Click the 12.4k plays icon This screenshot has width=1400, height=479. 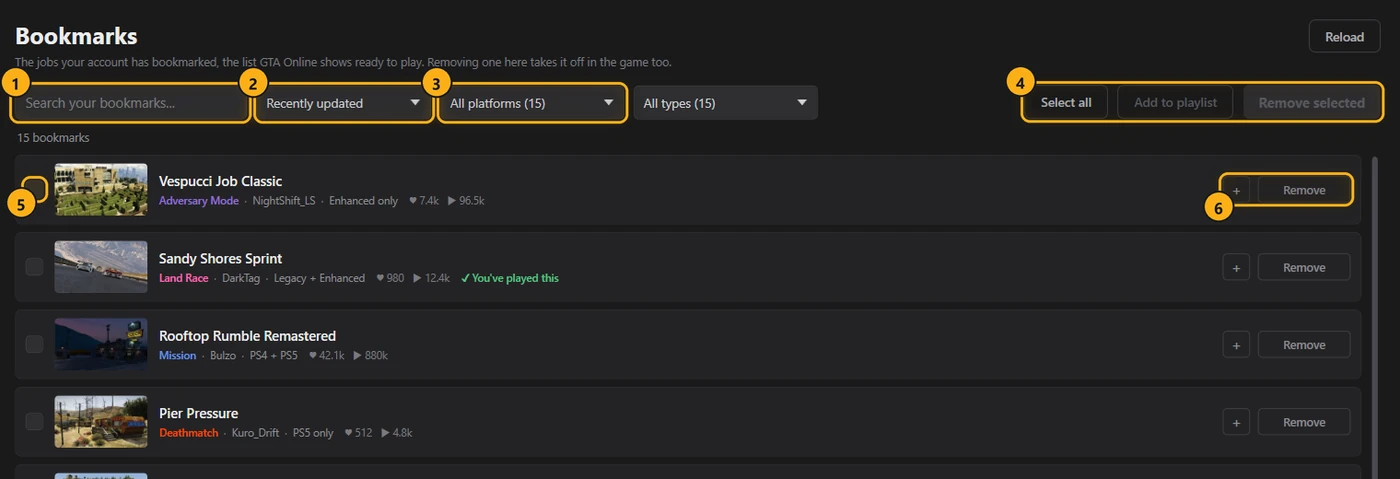[x=418, y=278]
